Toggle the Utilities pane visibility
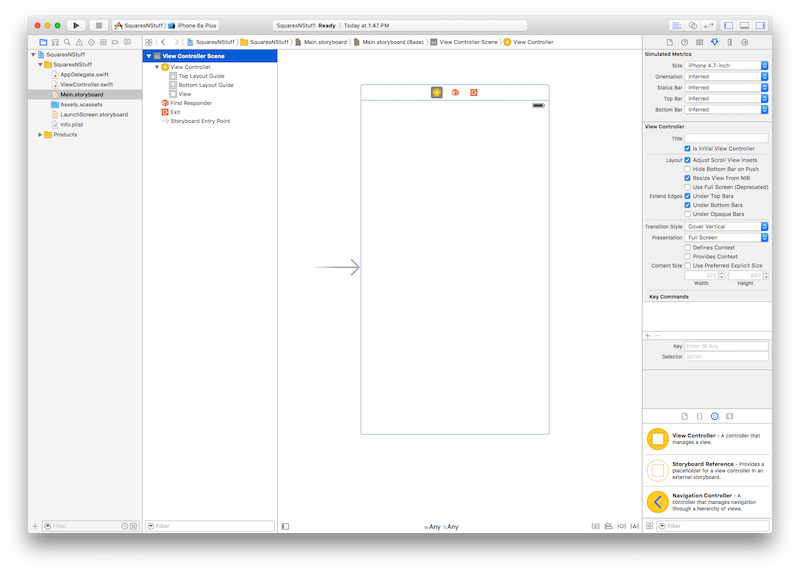 point(760,26)
